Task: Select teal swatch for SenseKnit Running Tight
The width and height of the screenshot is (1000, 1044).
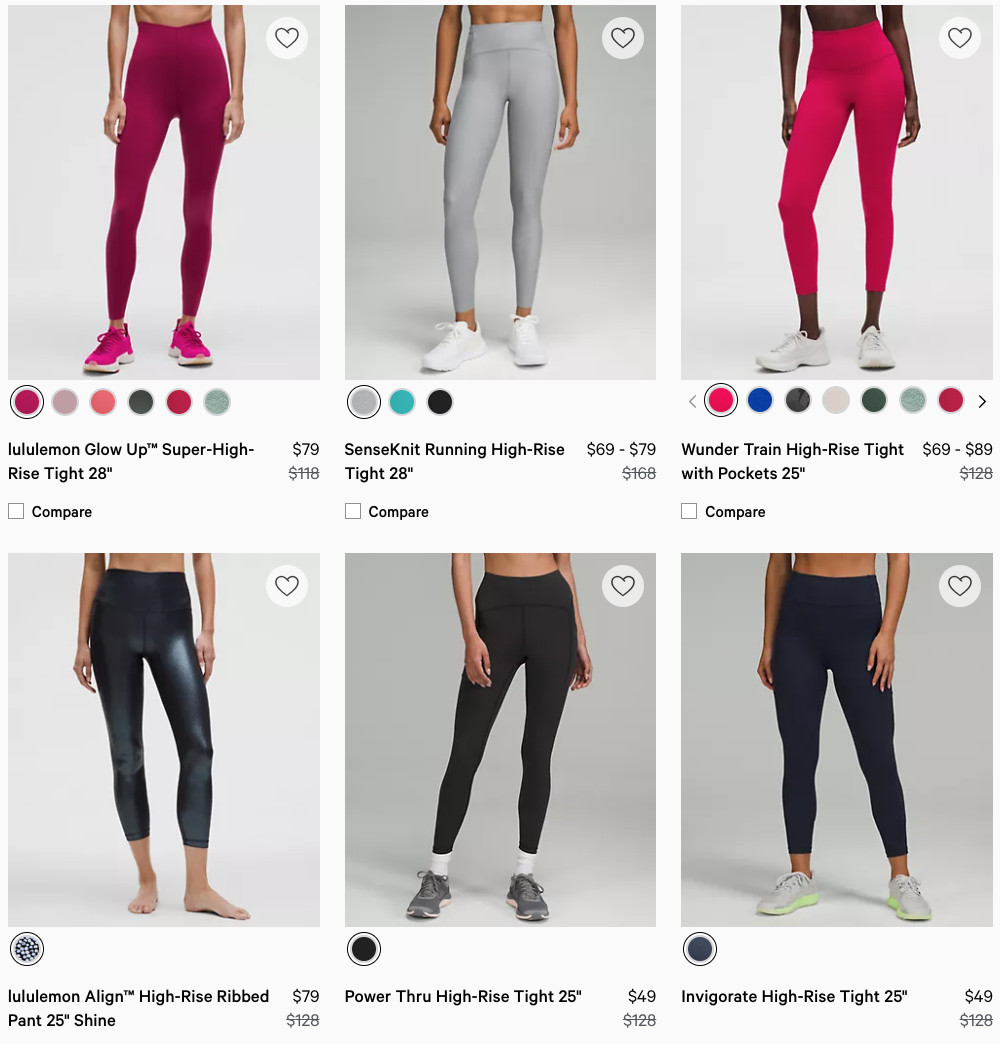Action: (x=401, y=402)
